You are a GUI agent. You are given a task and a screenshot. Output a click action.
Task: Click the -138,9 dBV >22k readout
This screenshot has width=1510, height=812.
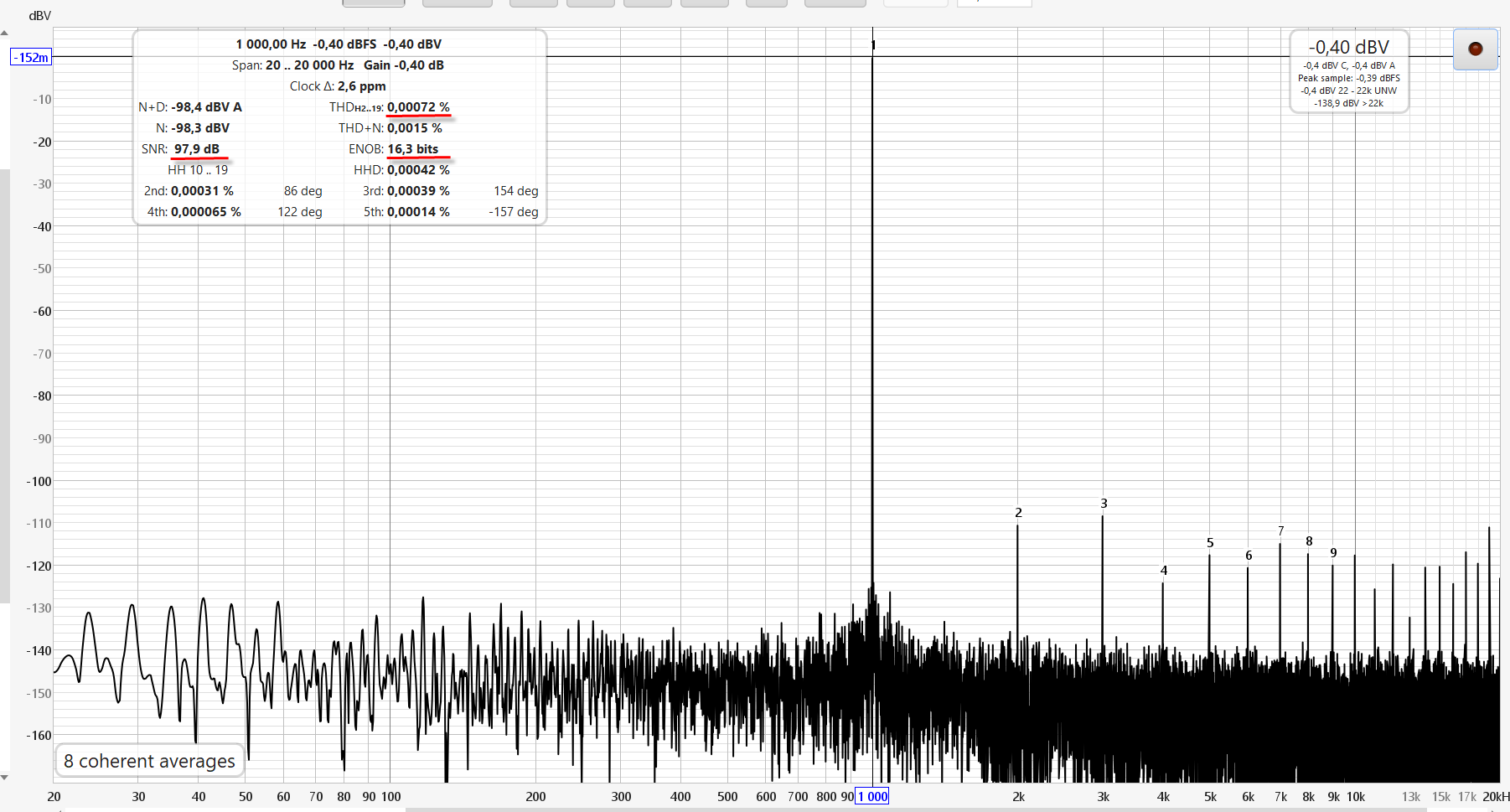tap(1349, 103)
